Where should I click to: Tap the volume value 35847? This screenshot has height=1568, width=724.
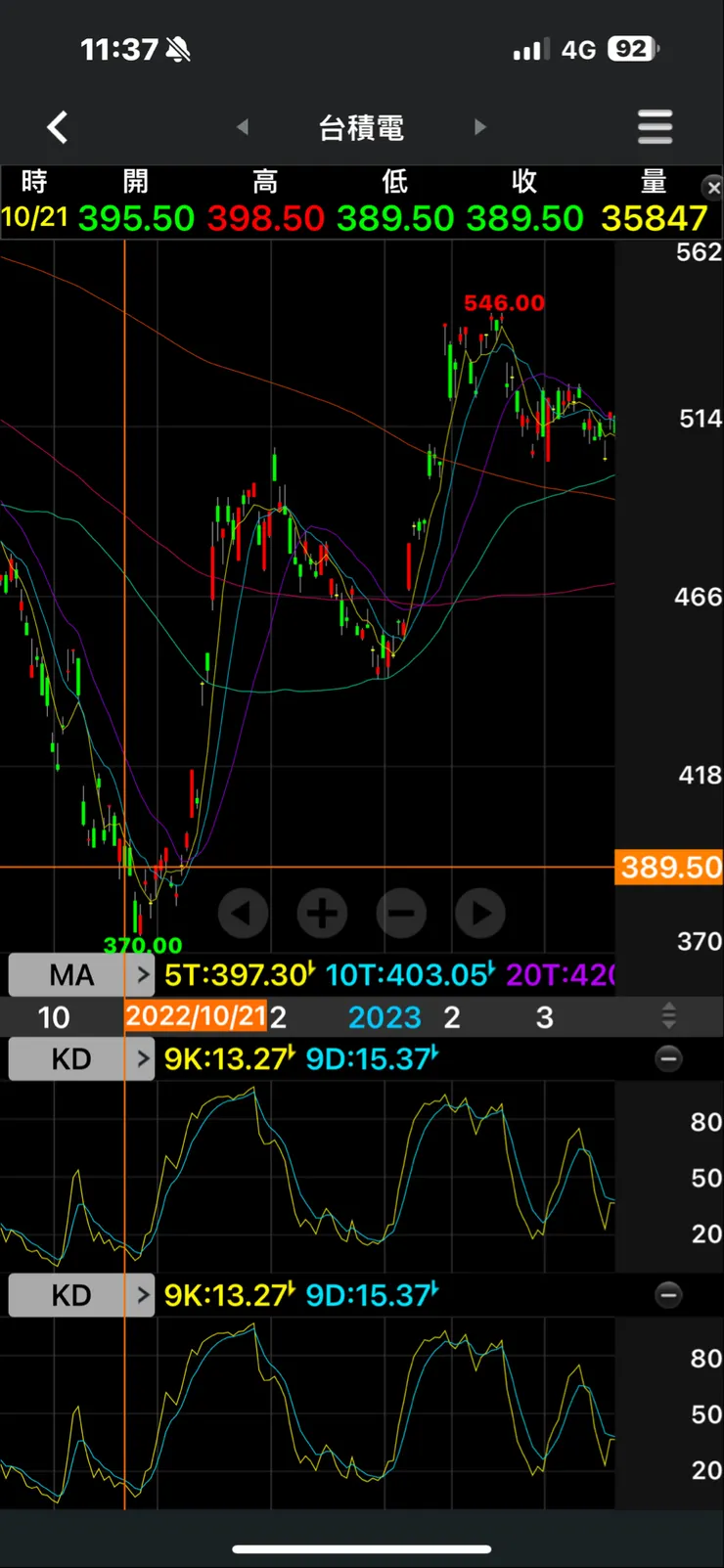point(654,218)
